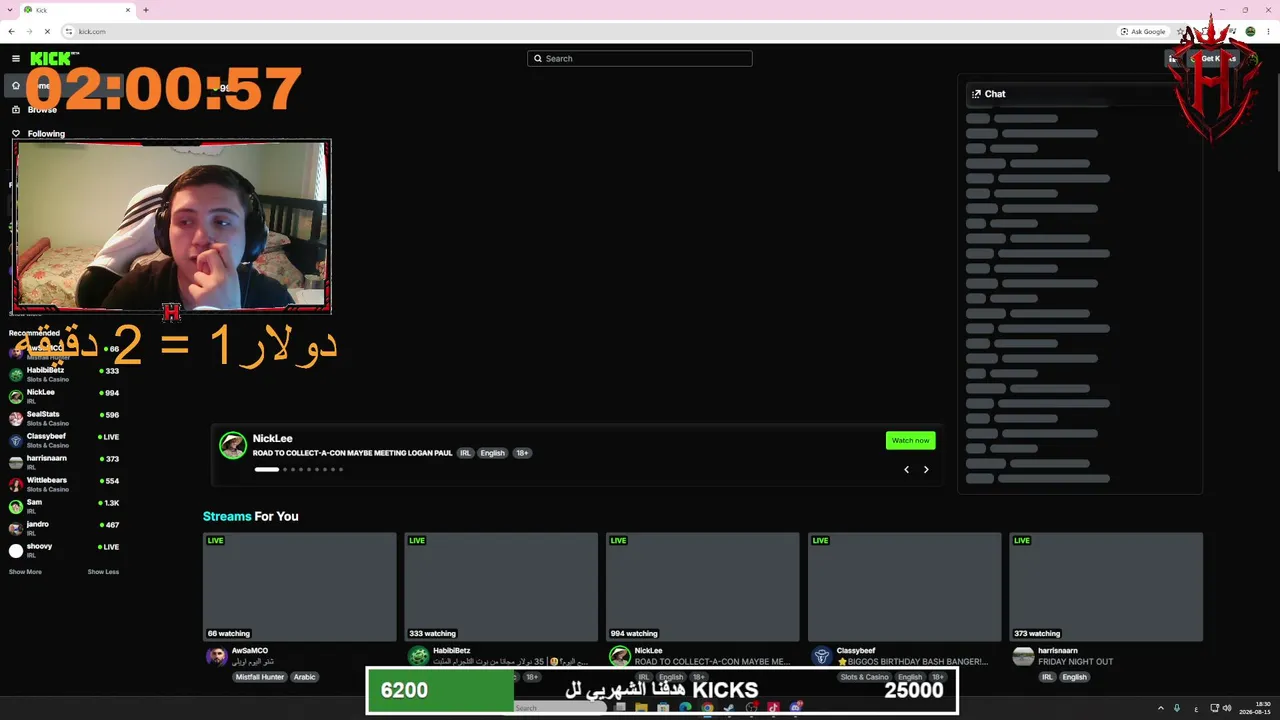The image size is (1280, 720).
Task: Stop loading the page with the X button
Action: tap(46, 31)
